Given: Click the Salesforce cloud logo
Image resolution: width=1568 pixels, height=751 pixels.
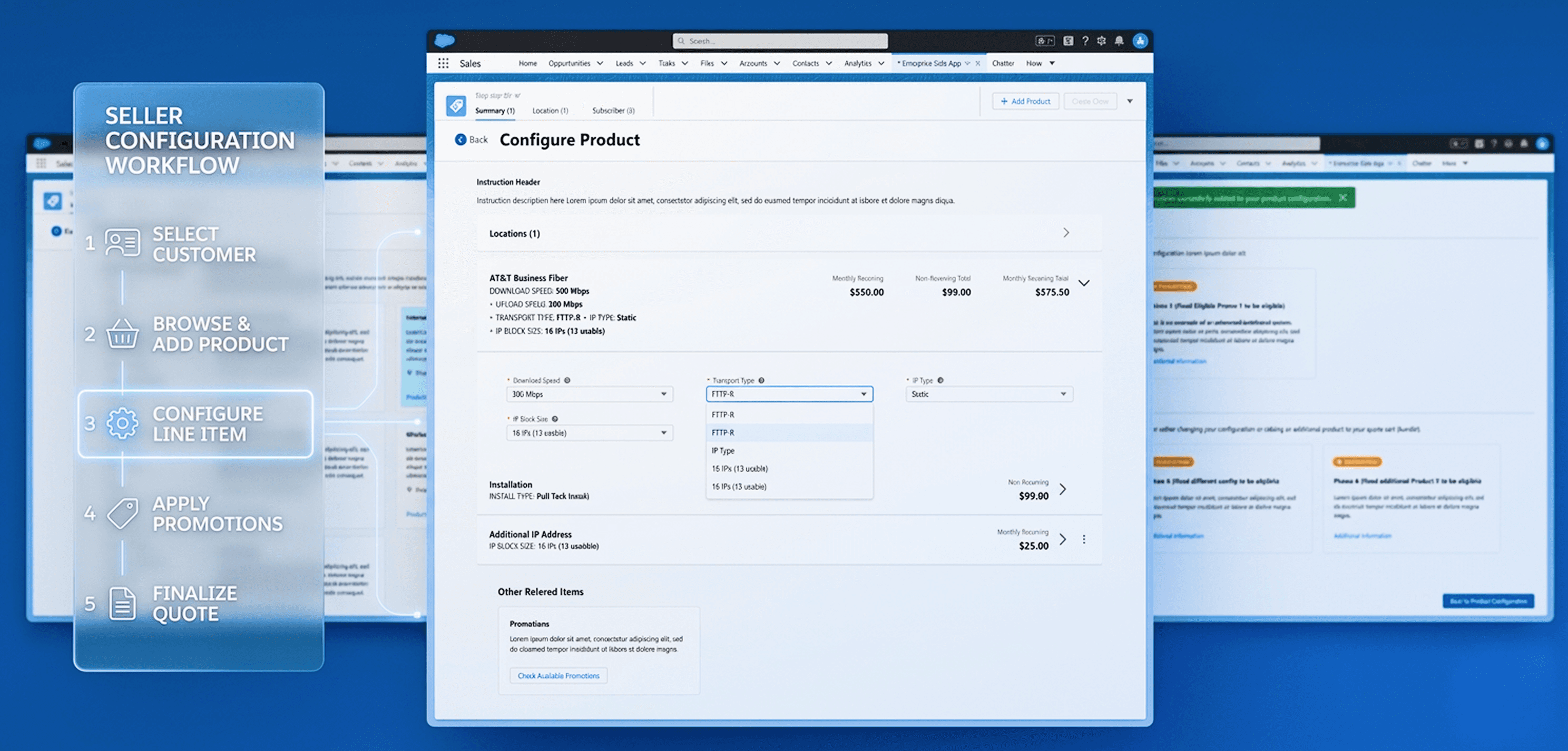Looking at the screenshot, I should click(444, 41).
